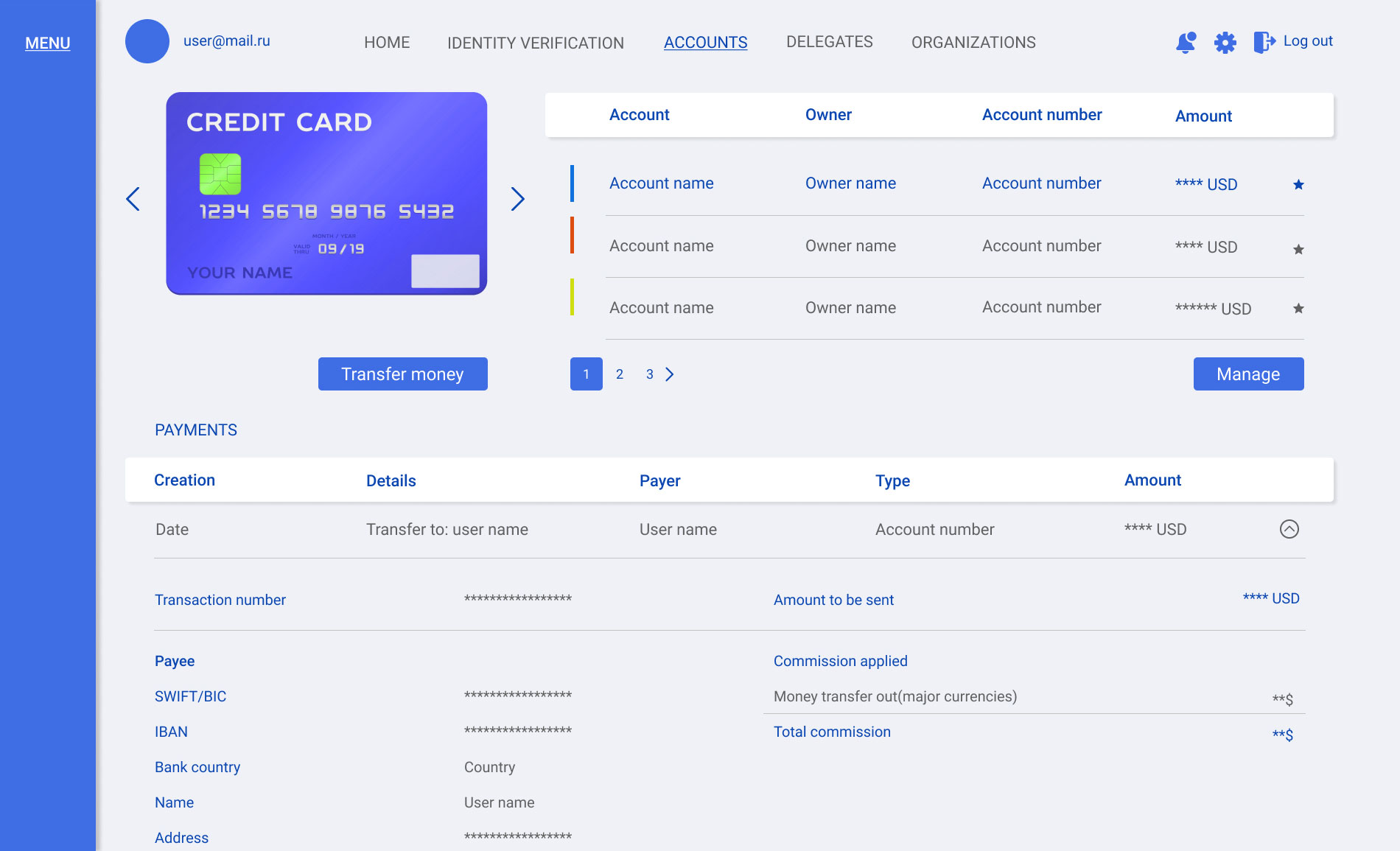1400x851 pixels.
Task: Unfavorite the first account's filled star
Action: 1298,184
